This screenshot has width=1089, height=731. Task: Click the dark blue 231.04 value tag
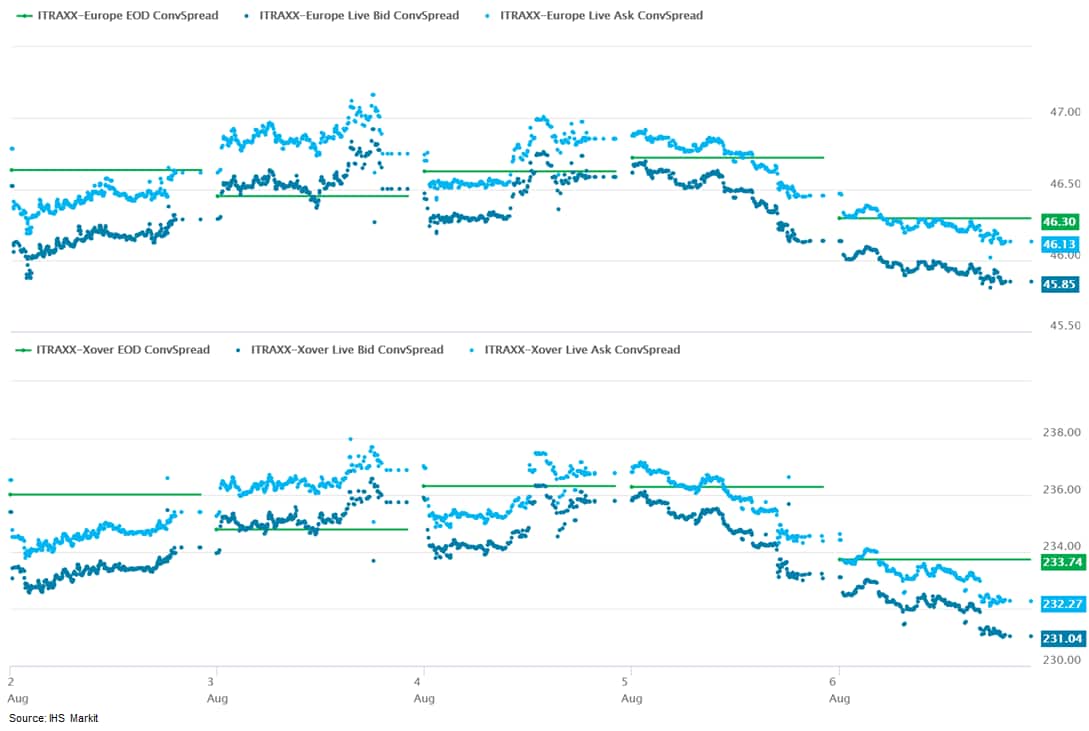click(1062, 638)
